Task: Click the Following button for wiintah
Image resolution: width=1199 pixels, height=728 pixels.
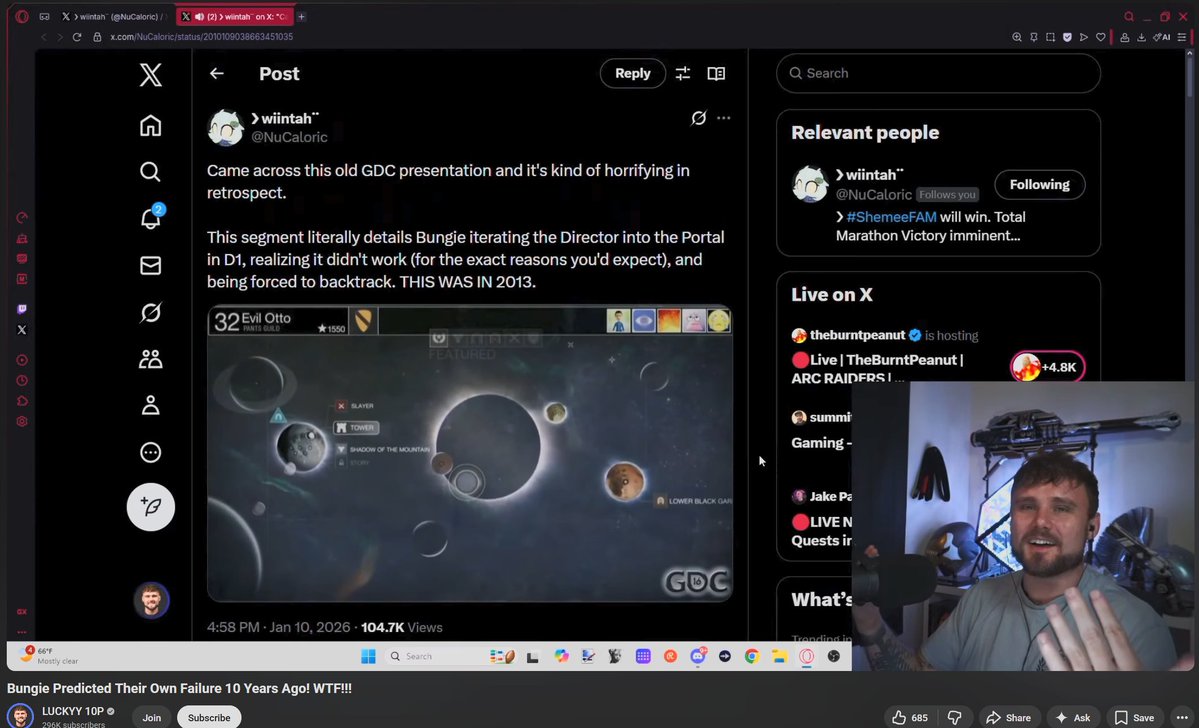Action: pyautogui.click(x=1039, y=184)
